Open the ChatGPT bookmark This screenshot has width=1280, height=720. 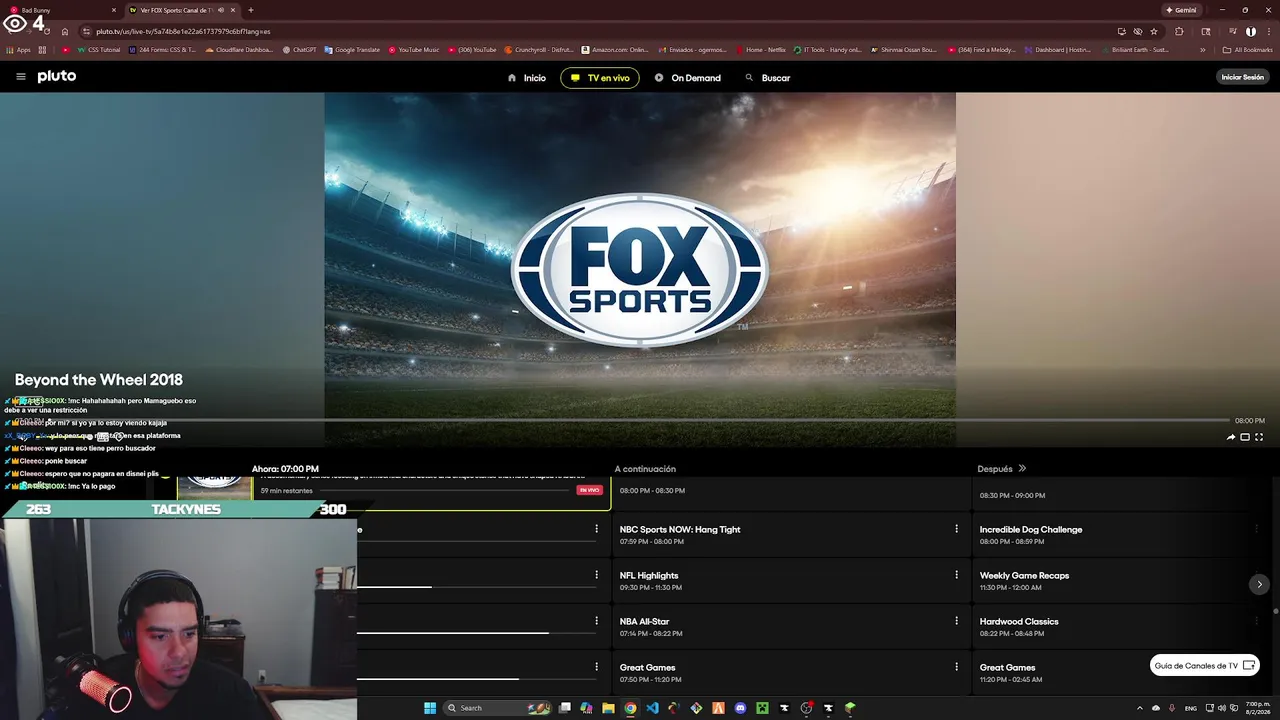[300, 50]
